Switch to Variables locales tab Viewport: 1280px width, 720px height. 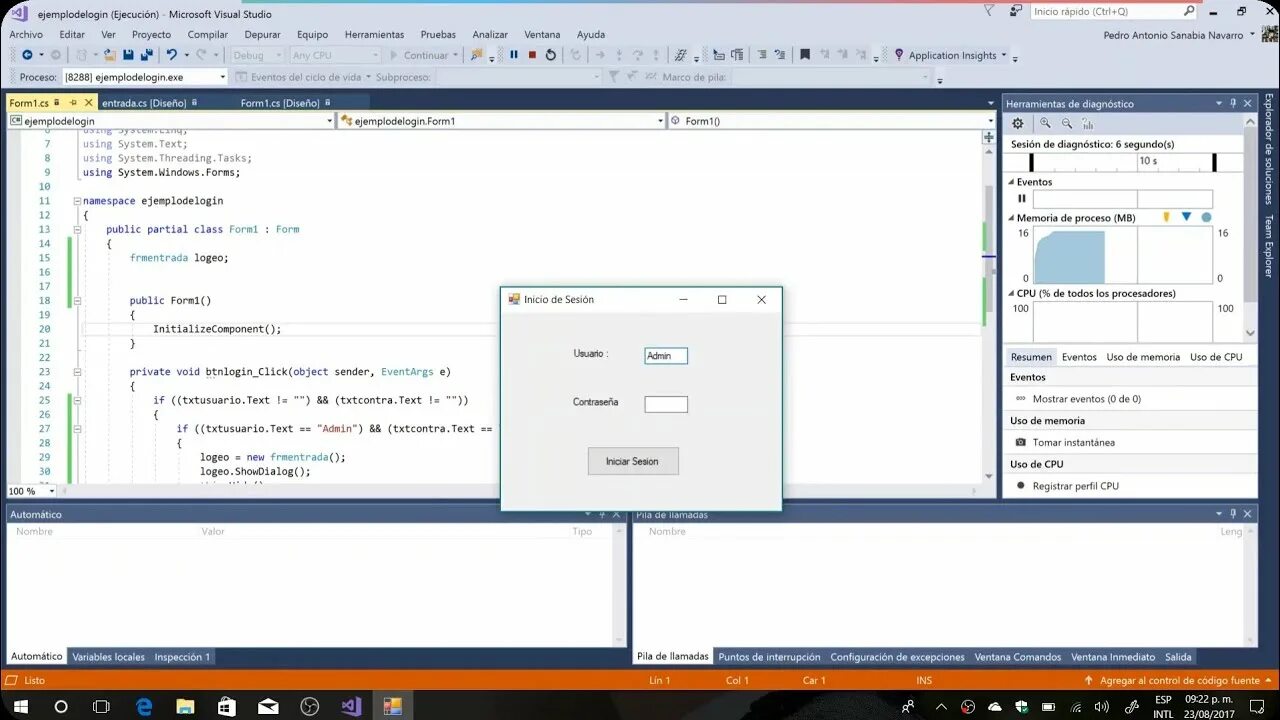[x=108, y=657]
